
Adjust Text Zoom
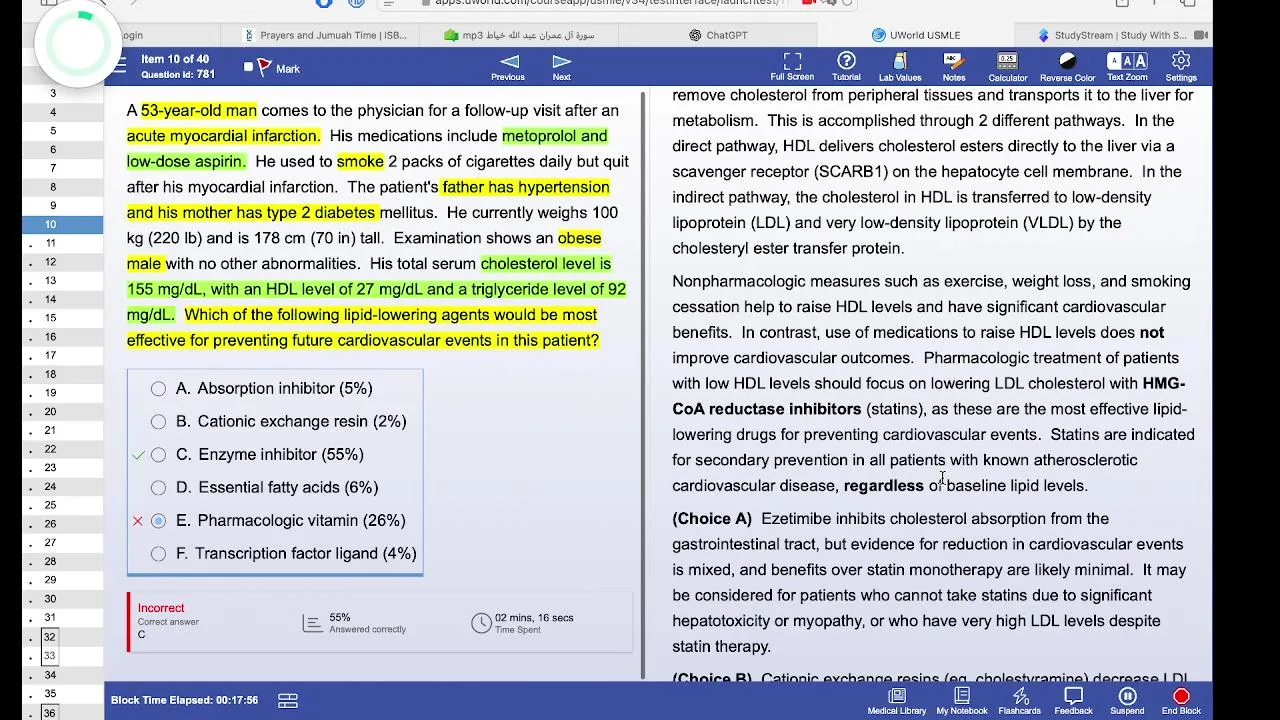(1127, 67)
